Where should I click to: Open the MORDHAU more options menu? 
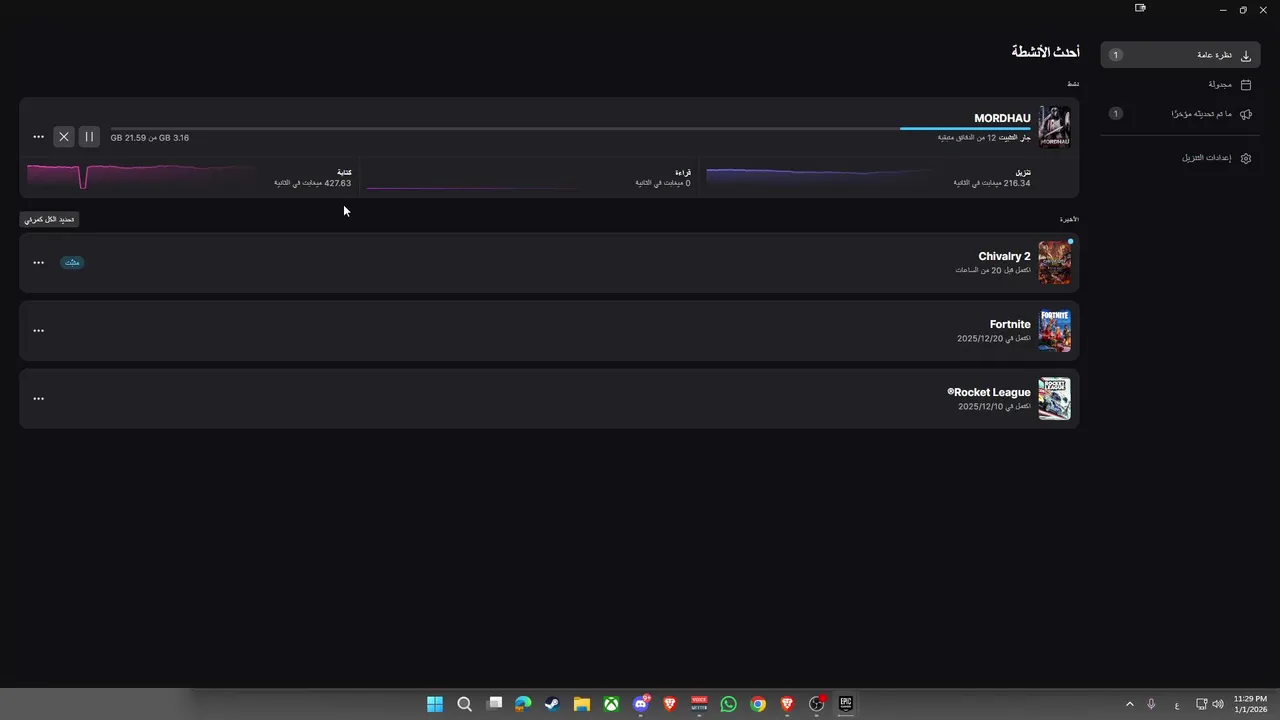tap(38, 137)
